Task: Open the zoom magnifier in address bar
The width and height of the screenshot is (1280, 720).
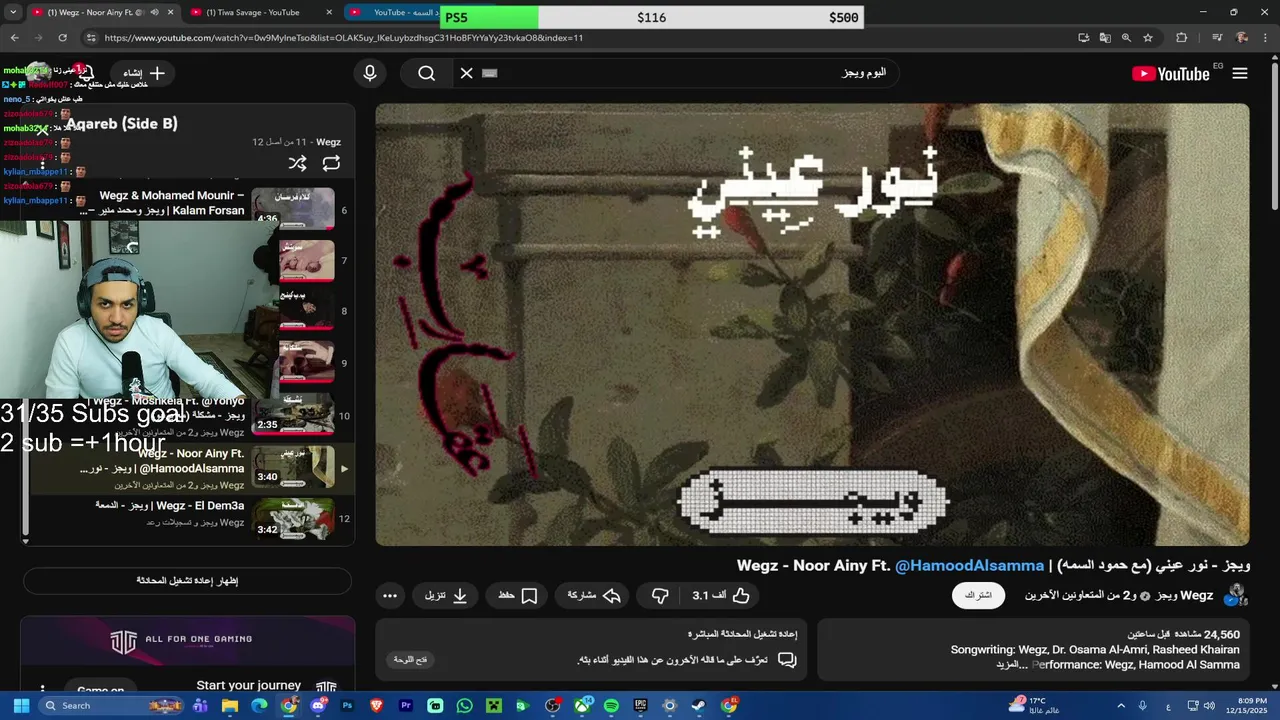Action: pyautogui.click(x=1126, y=38)
